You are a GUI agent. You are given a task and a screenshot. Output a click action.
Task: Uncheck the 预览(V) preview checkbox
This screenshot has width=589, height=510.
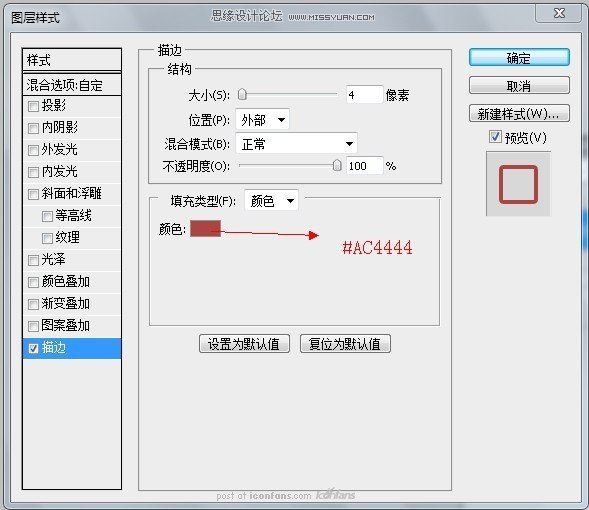(x=495, y=137)
